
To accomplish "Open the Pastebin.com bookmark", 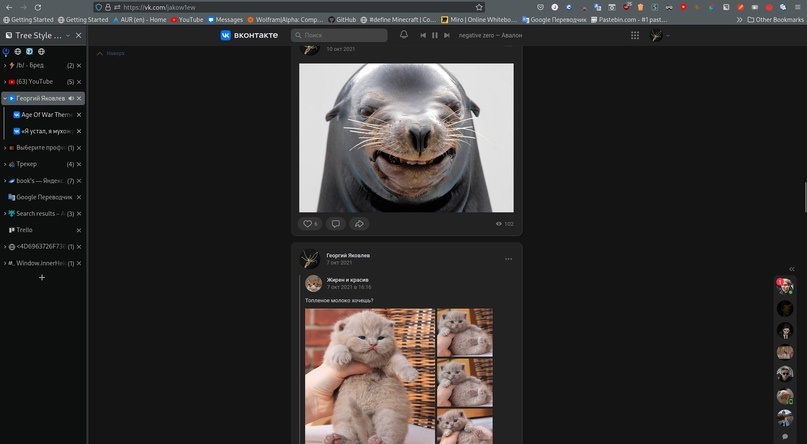I will click(x=629, y=20).
